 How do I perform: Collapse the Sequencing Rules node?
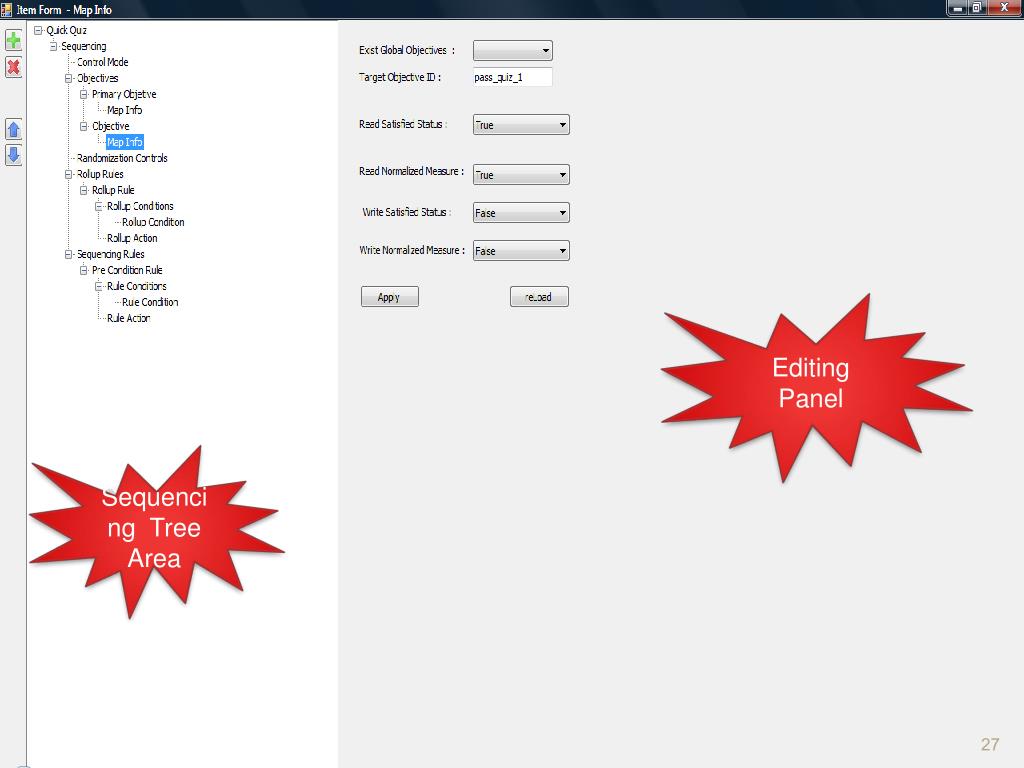(x=69, y=254)
